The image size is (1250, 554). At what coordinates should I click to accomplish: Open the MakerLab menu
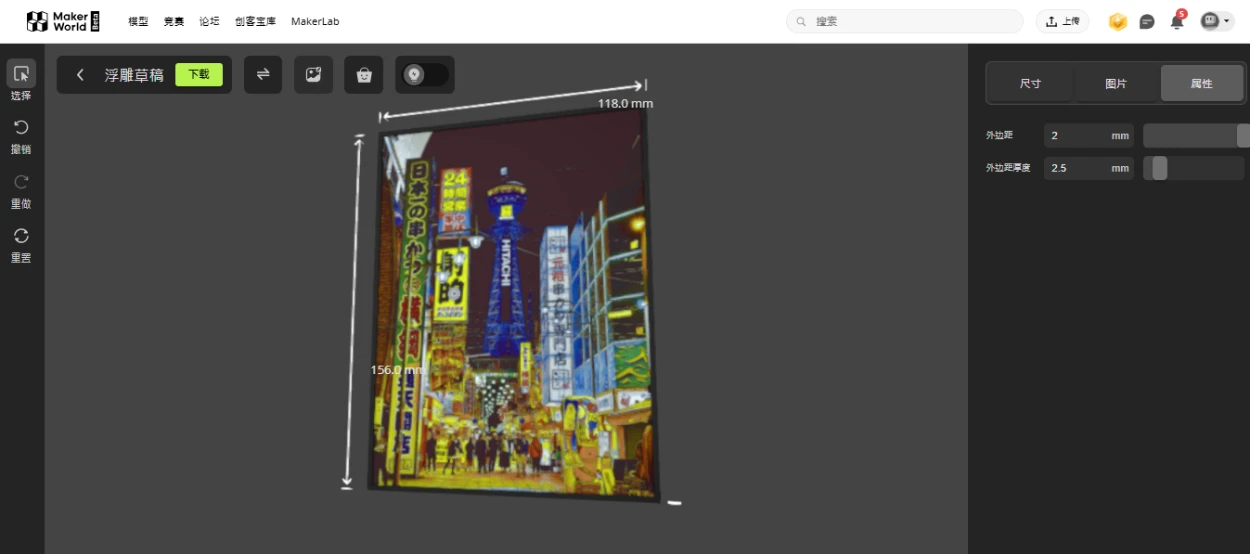(315, 21)
